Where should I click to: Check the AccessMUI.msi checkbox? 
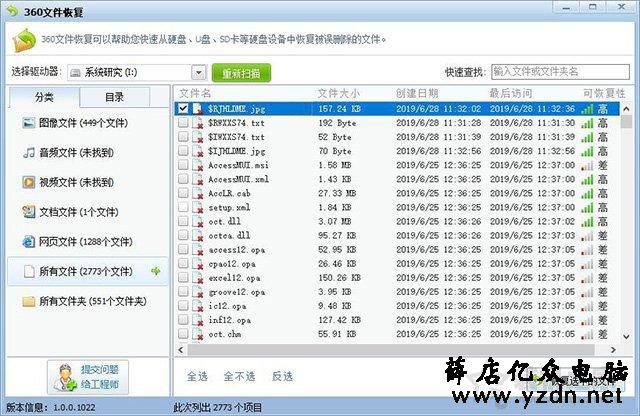pos(183,165)
